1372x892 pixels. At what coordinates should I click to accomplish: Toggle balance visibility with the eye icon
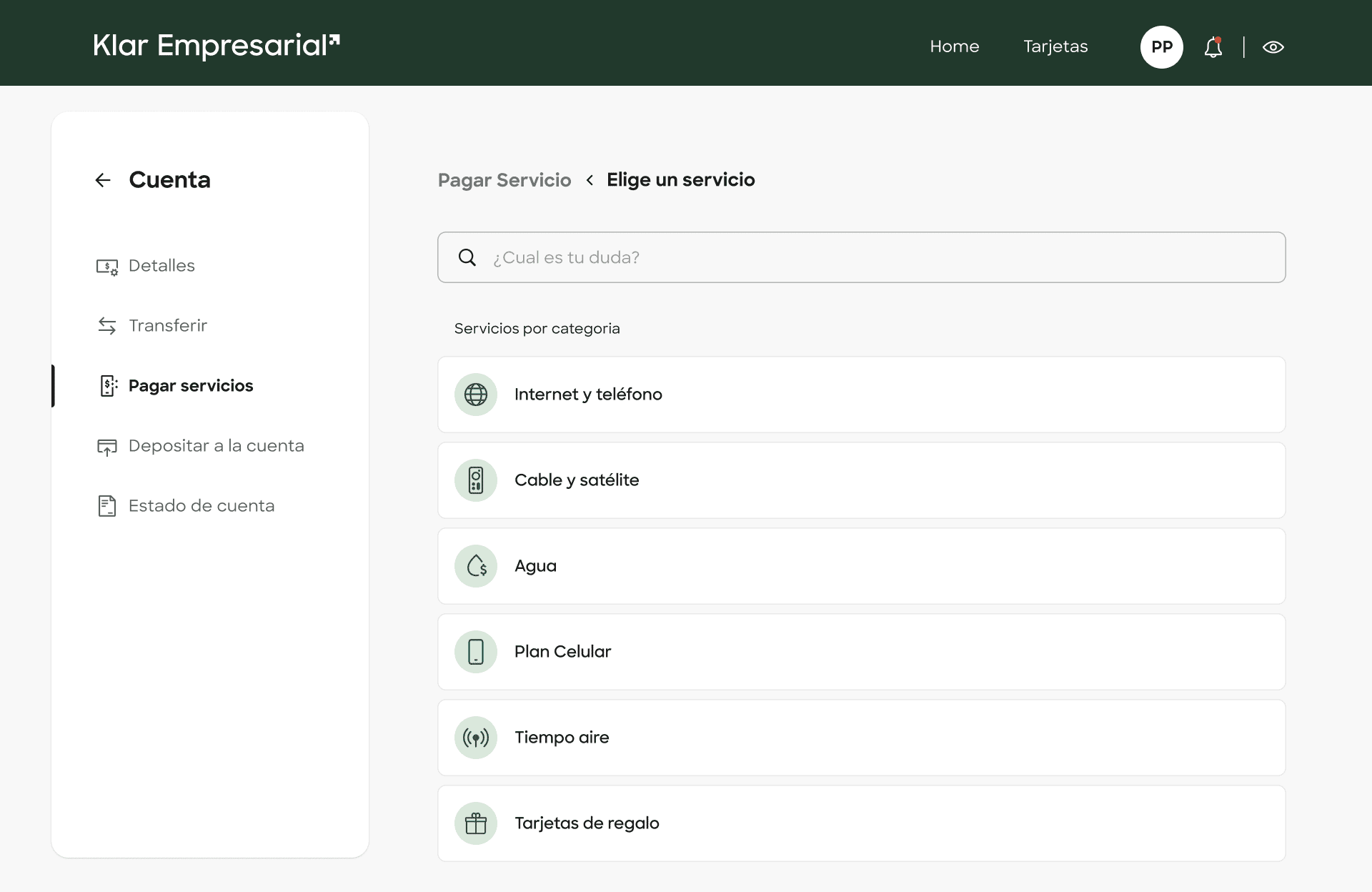click(1273, 46)
